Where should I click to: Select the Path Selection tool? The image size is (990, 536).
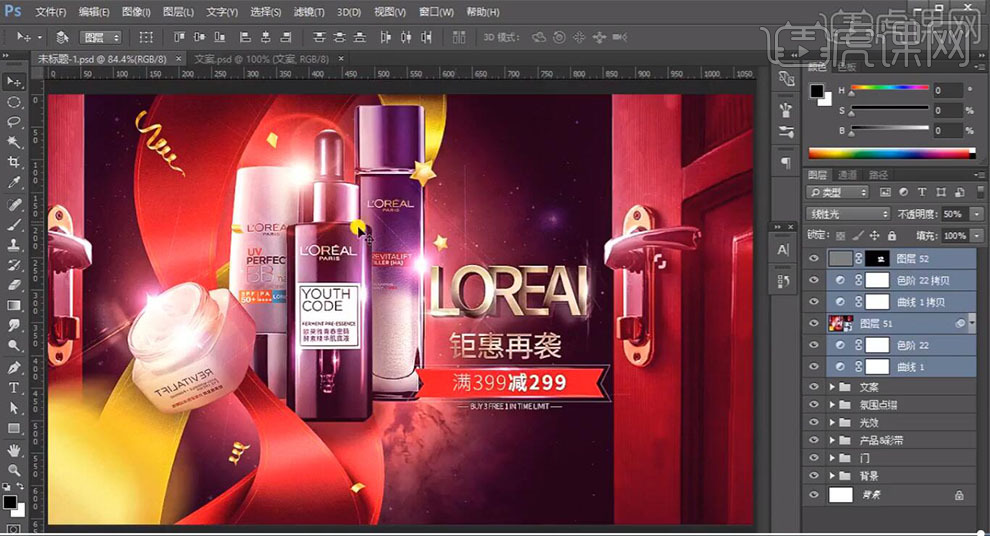tap(13, 407)
